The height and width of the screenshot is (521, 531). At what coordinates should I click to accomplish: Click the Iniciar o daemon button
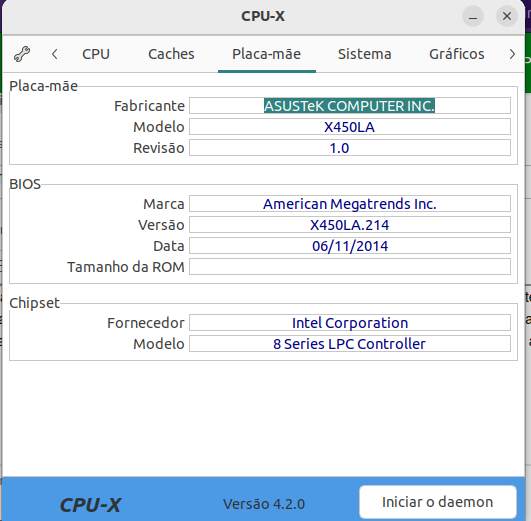click(x=438, y=502)
